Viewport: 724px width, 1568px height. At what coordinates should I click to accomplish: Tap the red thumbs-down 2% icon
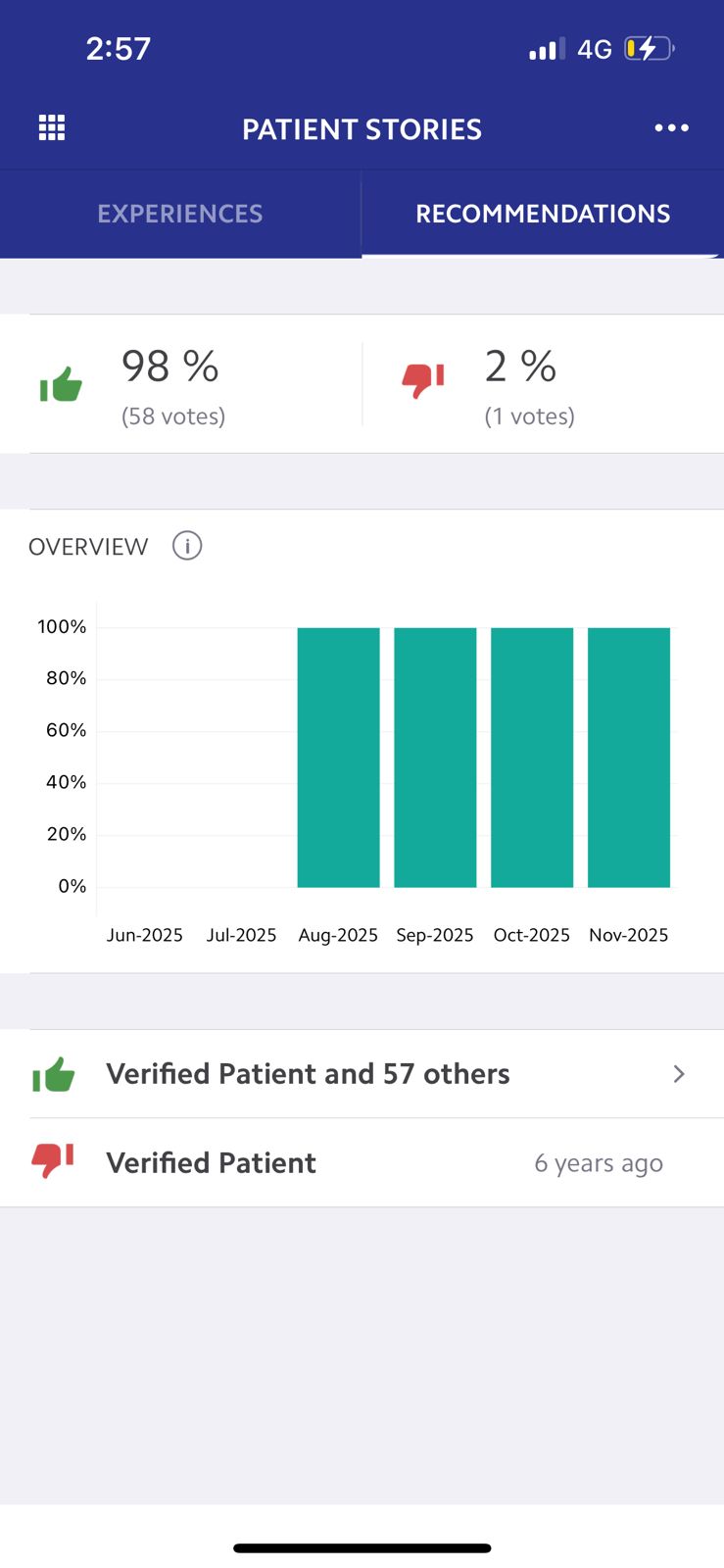tap(423, 379)
